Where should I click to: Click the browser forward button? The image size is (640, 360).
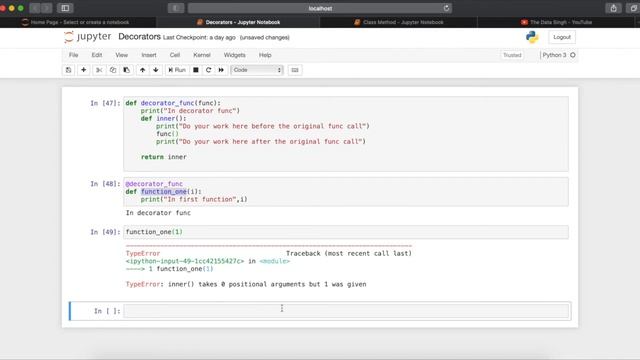[x=47, y=8]
